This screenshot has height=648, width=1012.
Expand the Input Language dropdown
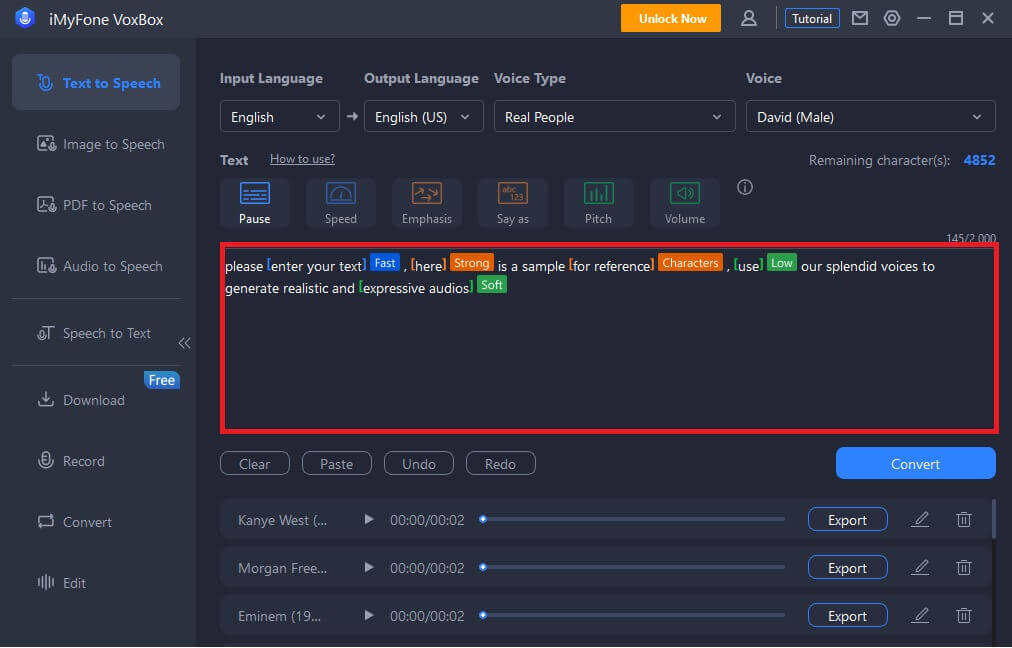pyautogui.click(x=279, y=117)
